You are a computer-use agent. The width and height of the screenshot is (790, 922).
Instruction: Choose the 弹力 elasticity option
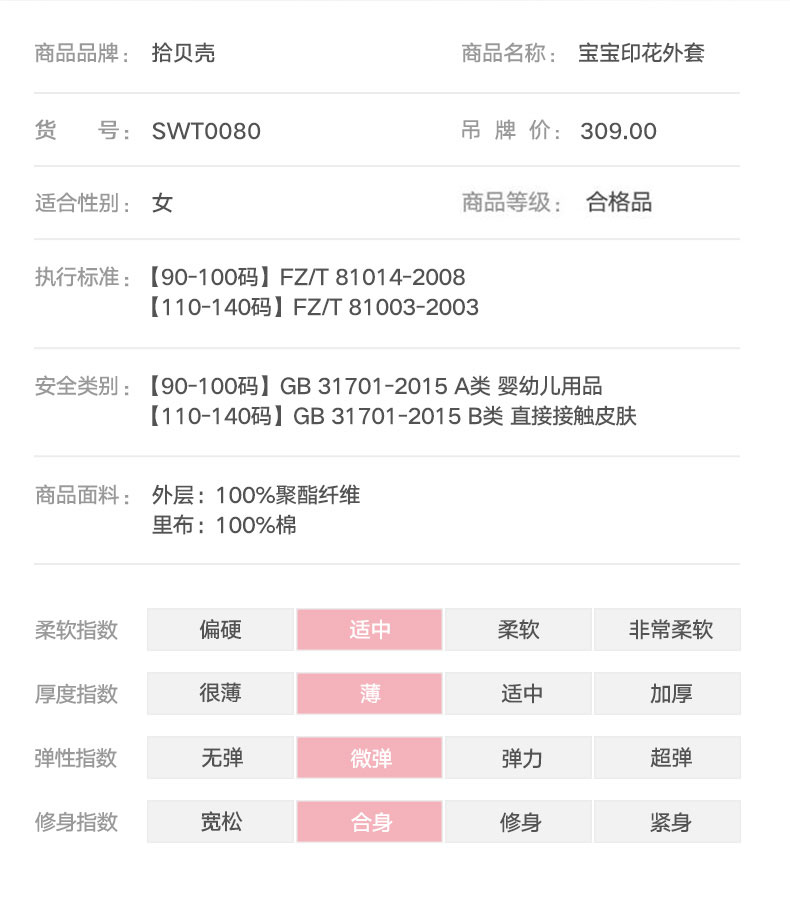[x=518, y=758]
